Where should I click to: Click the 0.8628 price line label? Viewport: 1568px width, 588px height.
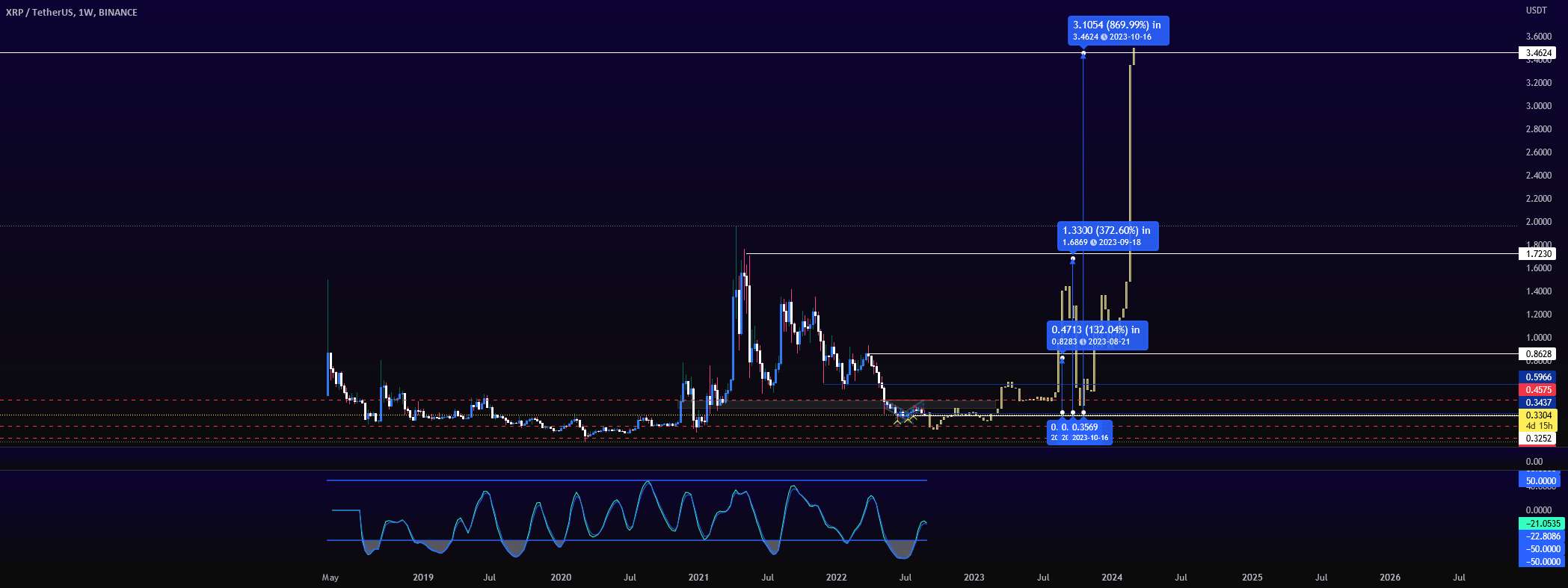1537,353
